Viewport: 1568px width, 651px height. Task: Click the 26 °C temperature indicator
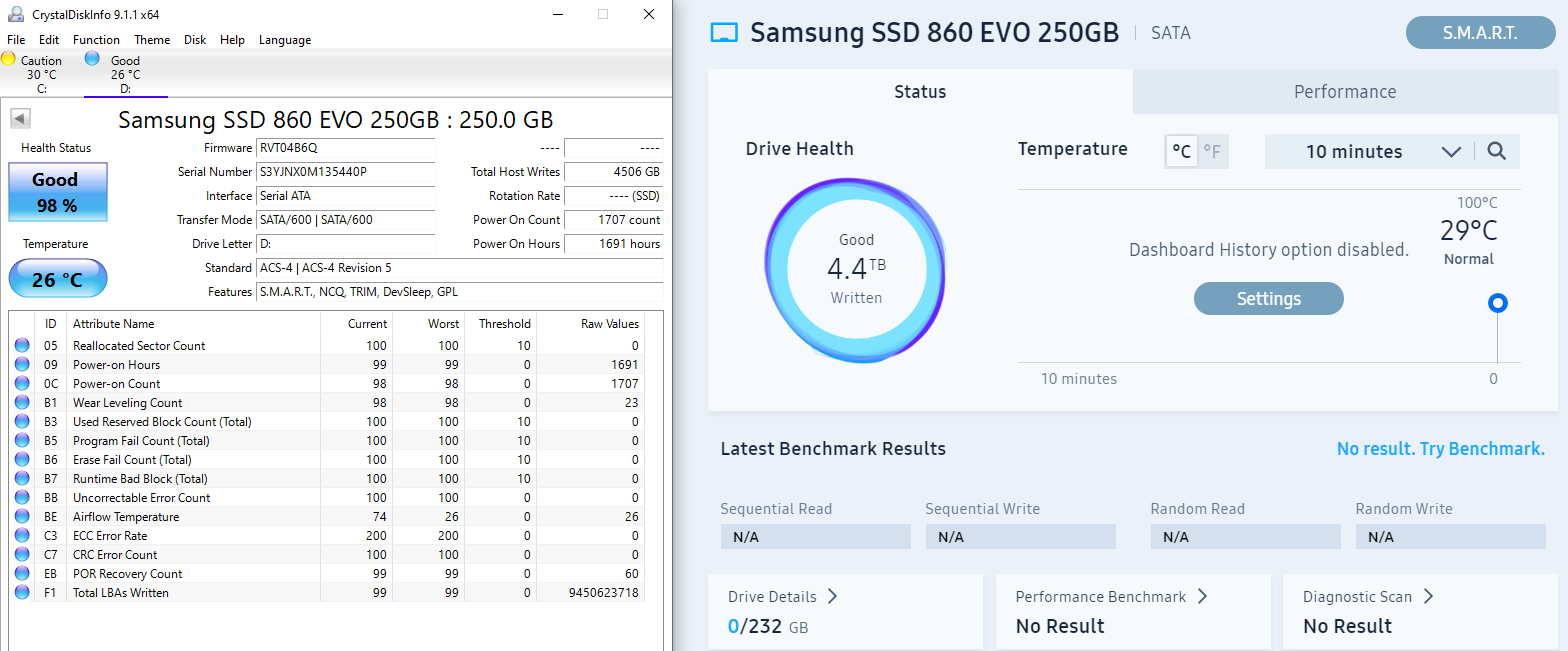click(x=57, y=279)
